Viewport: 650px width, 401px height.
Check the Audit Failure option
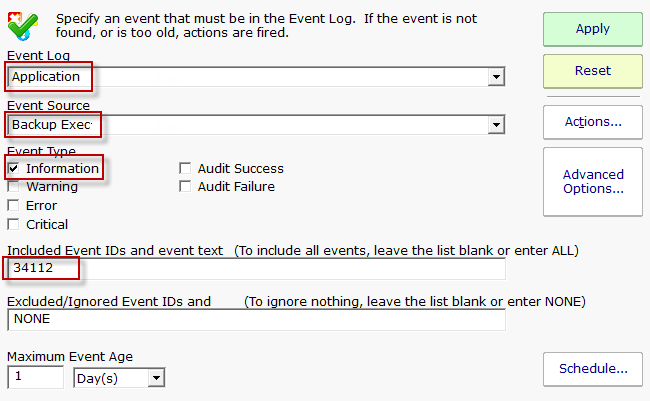pos(185,187)
